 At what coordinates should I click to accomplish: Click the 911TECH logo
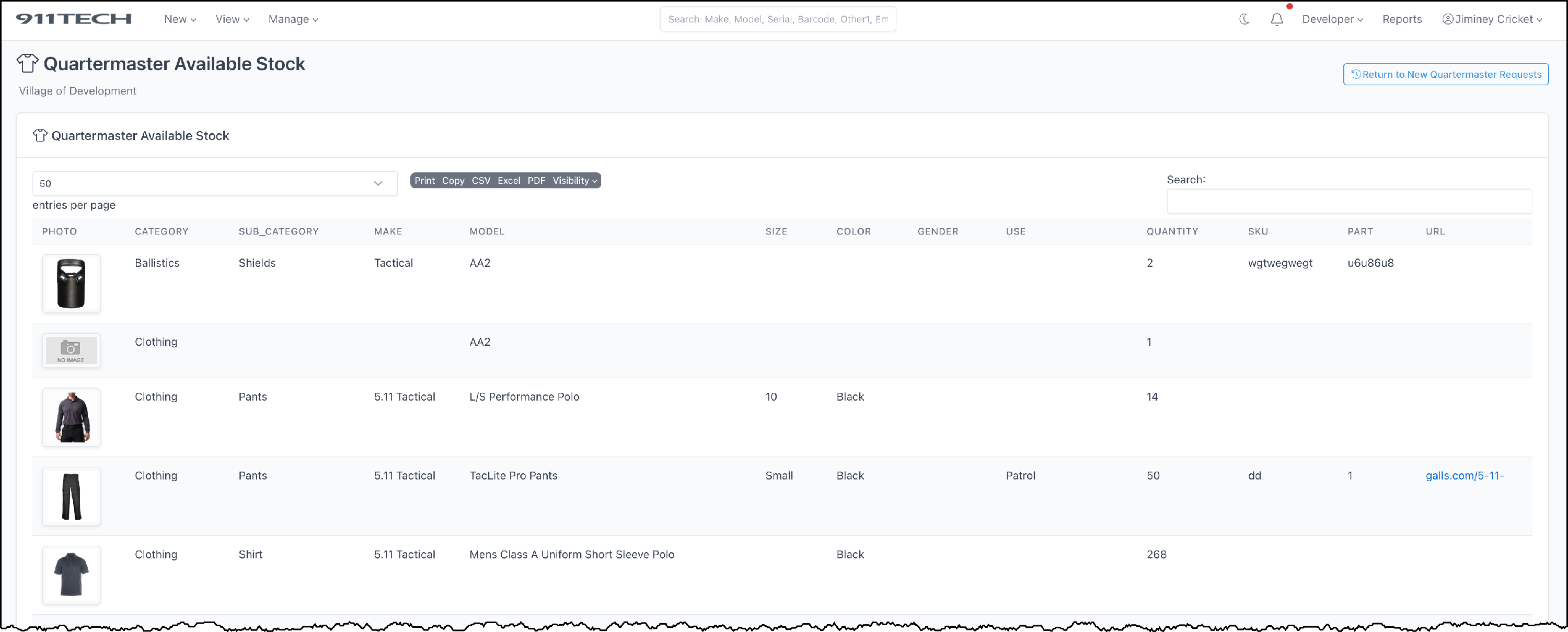(x=74, y=19)
